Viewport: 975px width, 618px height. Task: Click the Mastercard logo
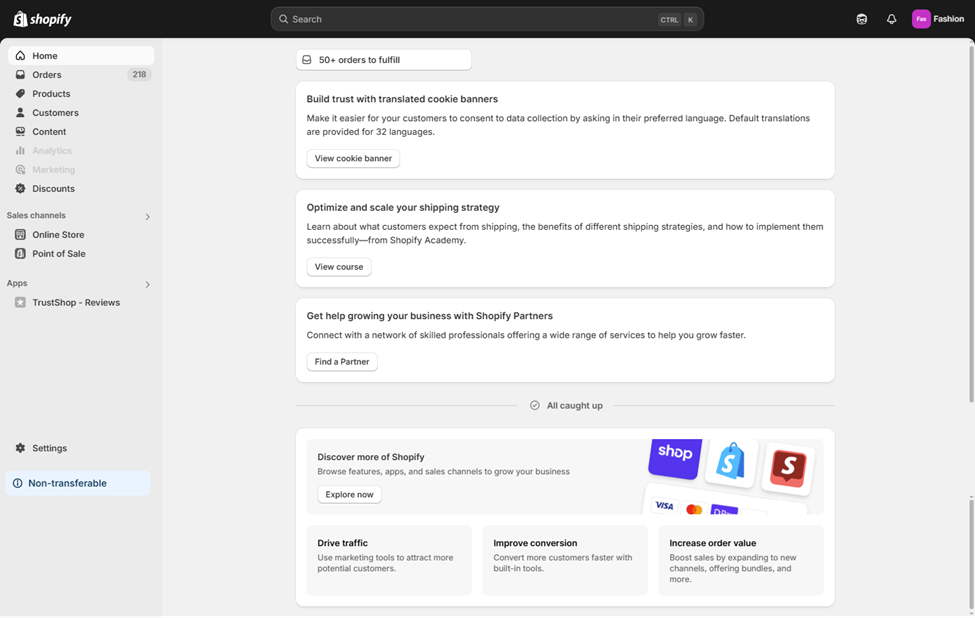(x=694, y=509)
